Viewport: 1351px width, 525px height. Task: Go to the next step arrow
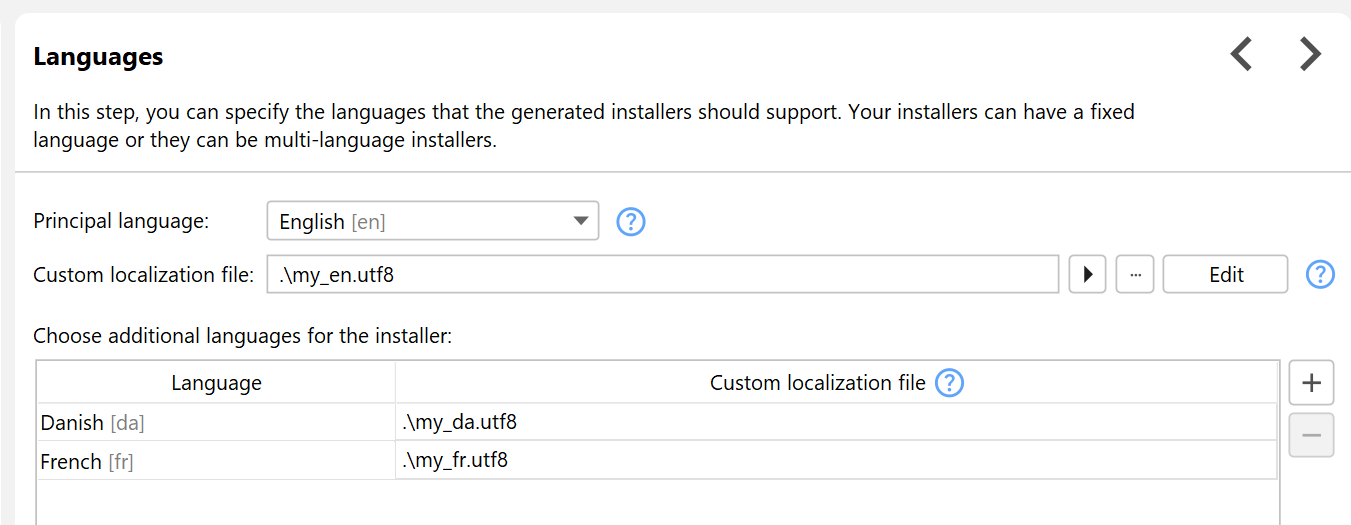click(x=1310, y=54)
